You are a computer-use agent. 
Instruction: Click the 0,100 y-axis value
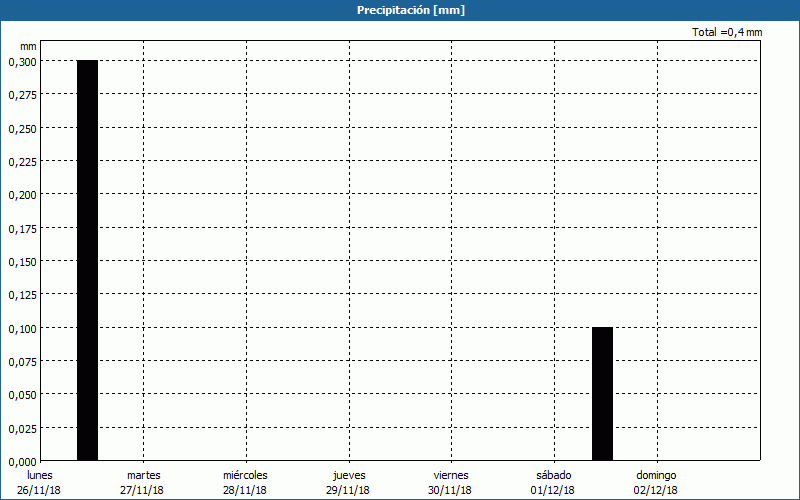pos(23,329)
